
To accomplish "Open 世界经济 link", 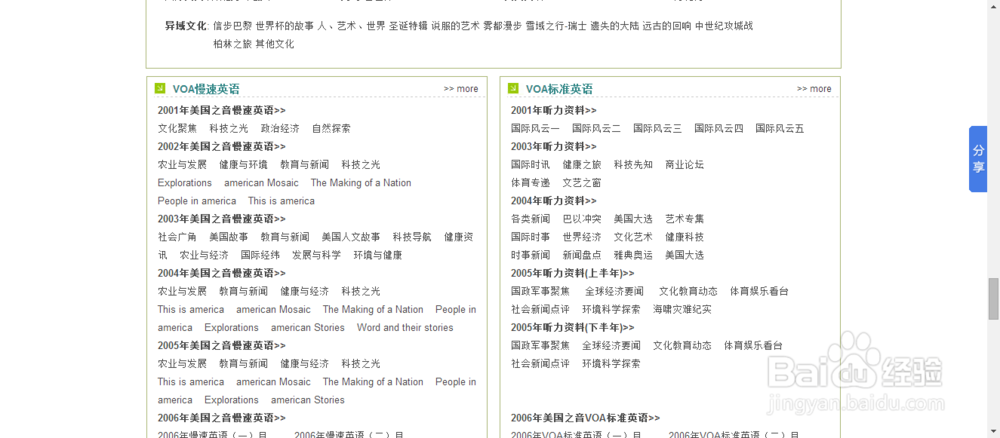I will [x=582, y=237].
